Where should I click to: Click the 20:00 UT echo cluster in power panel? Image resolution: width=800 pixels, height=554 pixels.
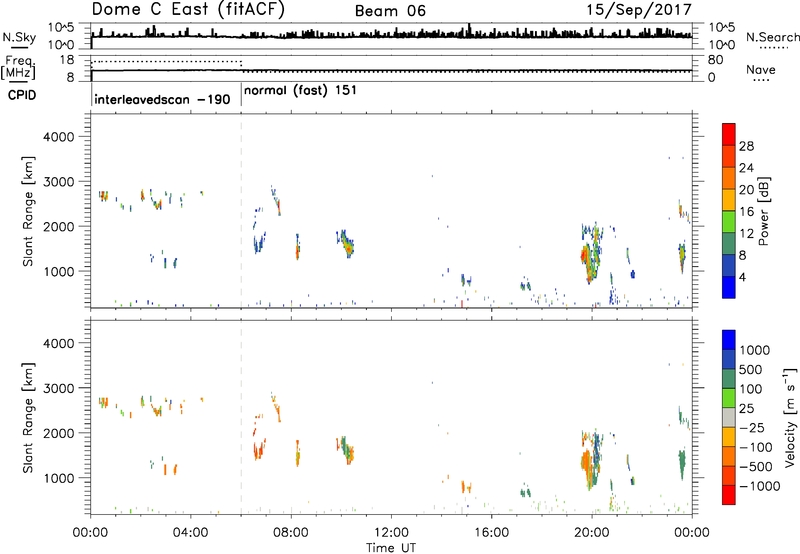pyautogui.click(x=591, y=253)
